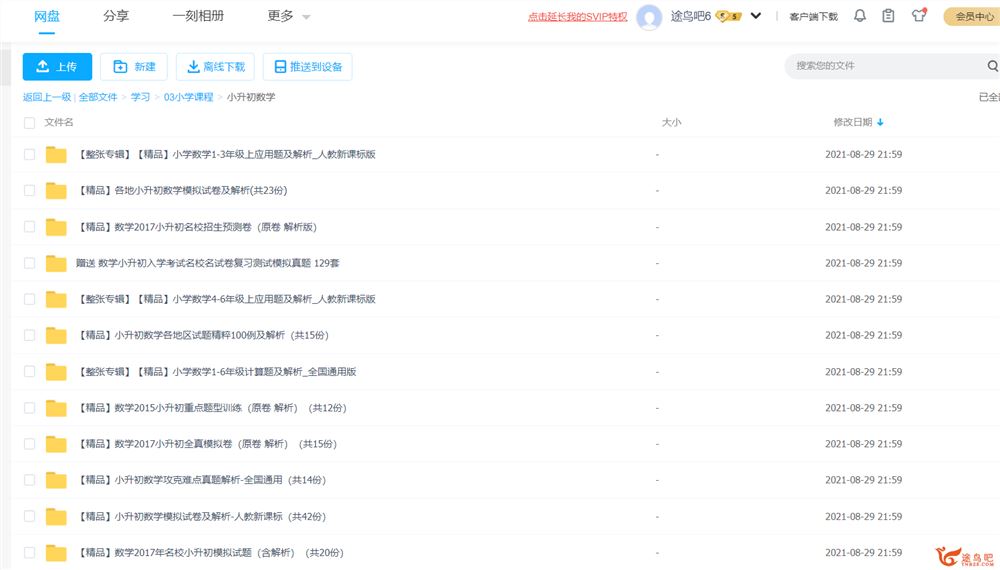Check the box for 赠送 数学小升初入学考试 folder

29,263
